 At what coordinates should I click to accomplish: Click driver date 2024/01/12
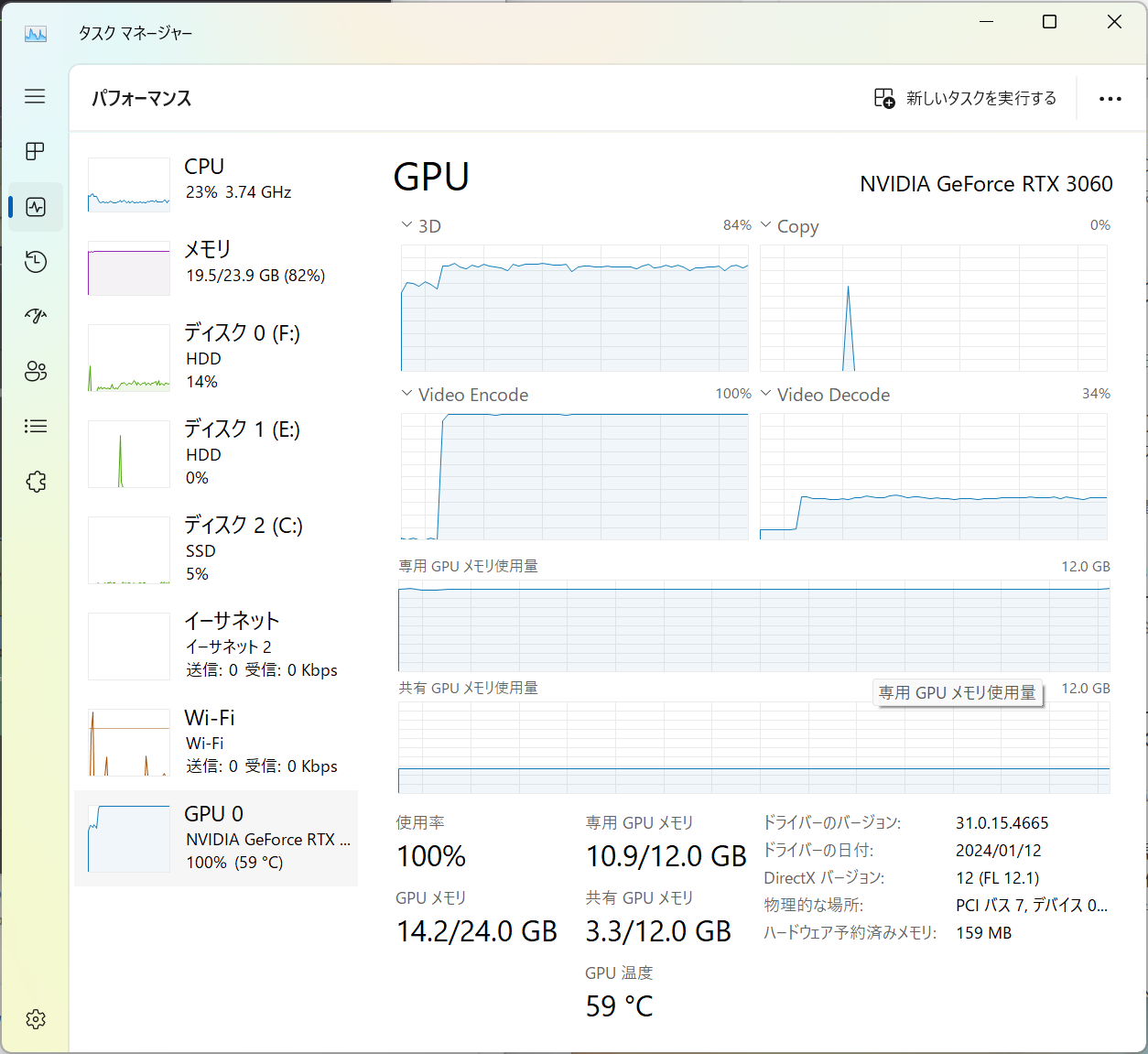[999, 851]
